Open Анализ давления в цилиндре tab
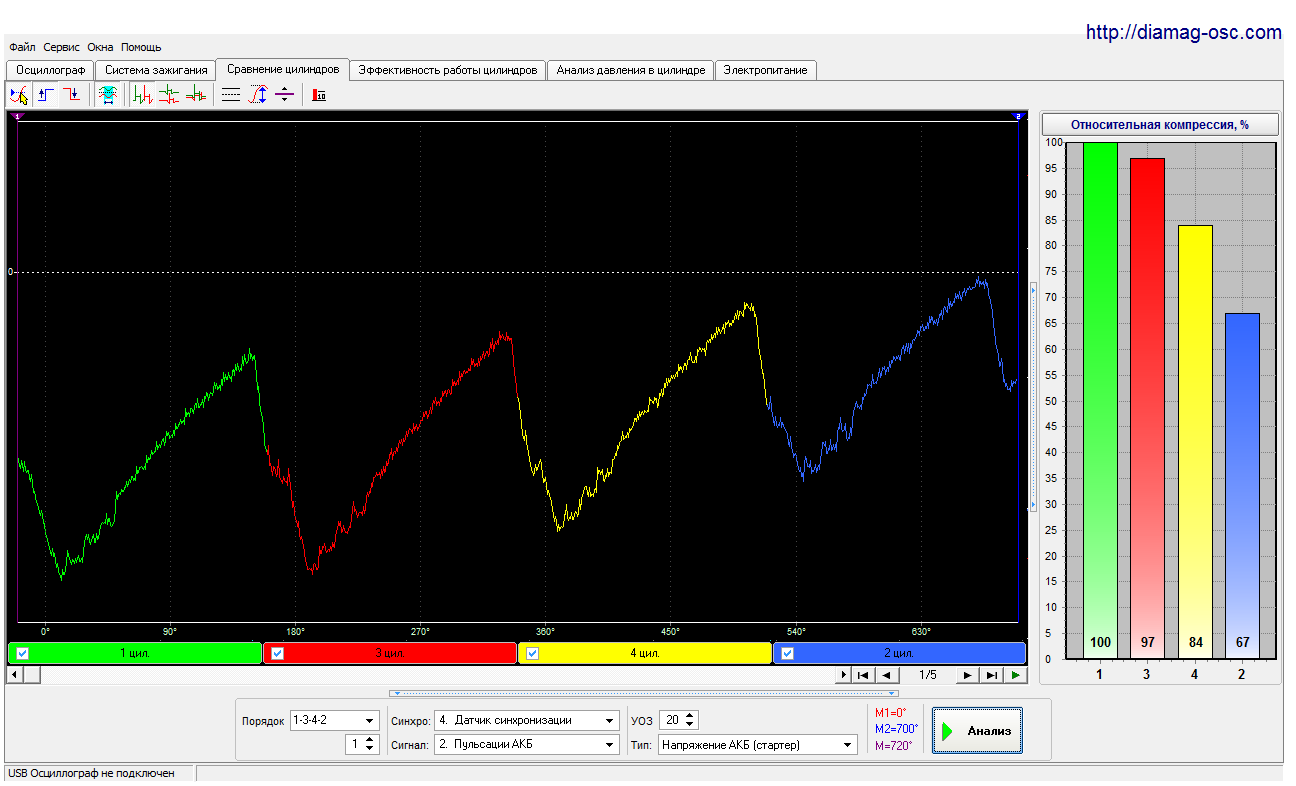This screenshot has height=786, width=1296. 631,70
